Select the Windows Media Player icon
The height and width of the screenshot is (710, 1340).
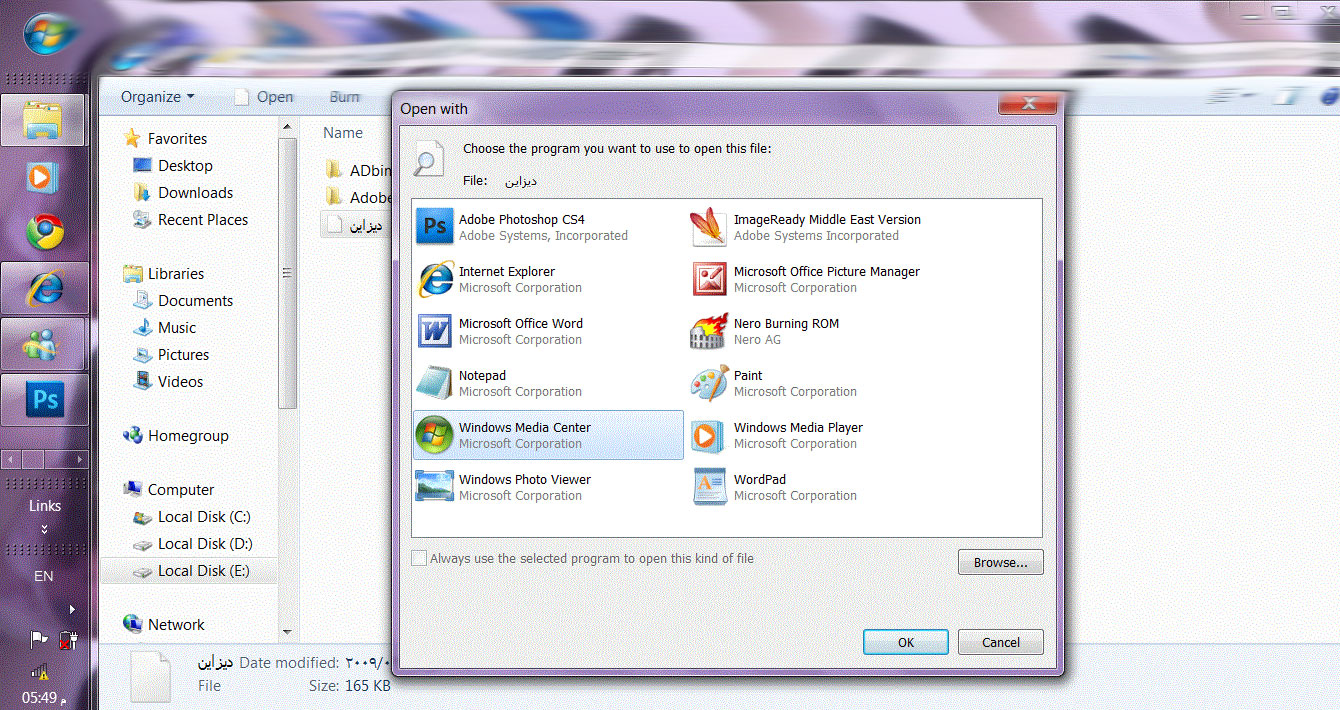[709, 435]
